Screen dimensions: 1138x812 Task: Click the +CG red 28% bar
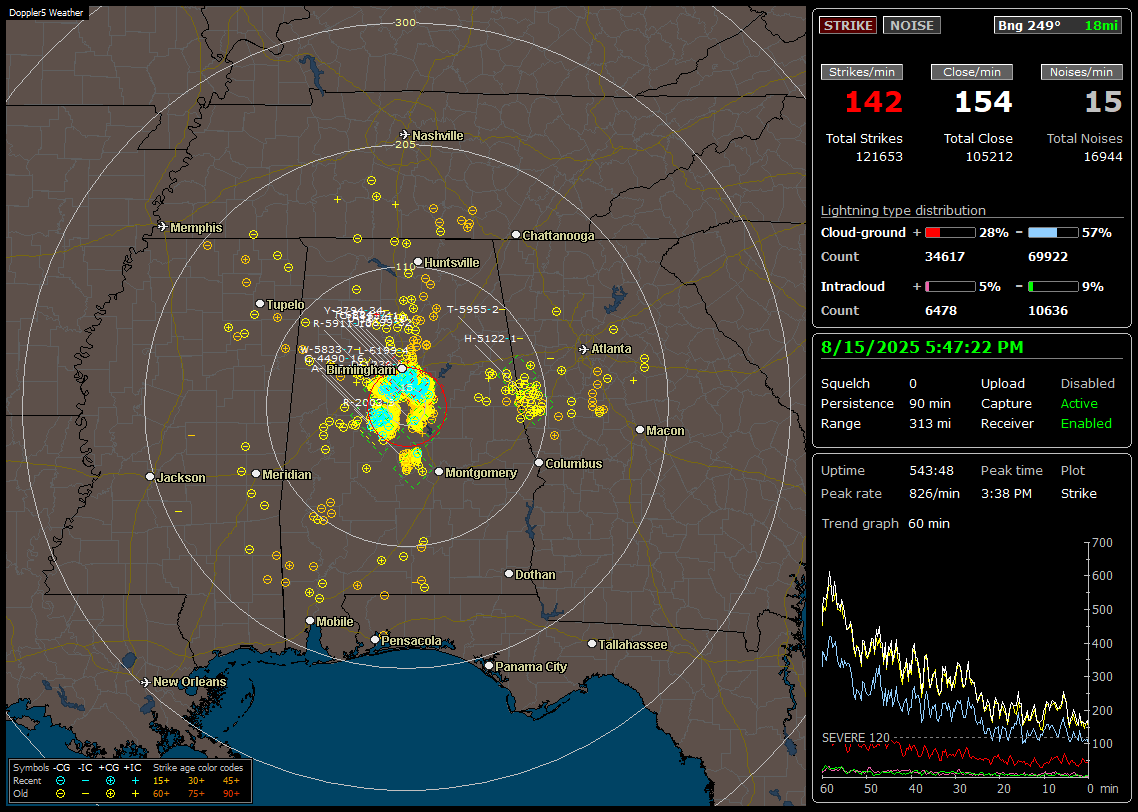tap(950, 233)
